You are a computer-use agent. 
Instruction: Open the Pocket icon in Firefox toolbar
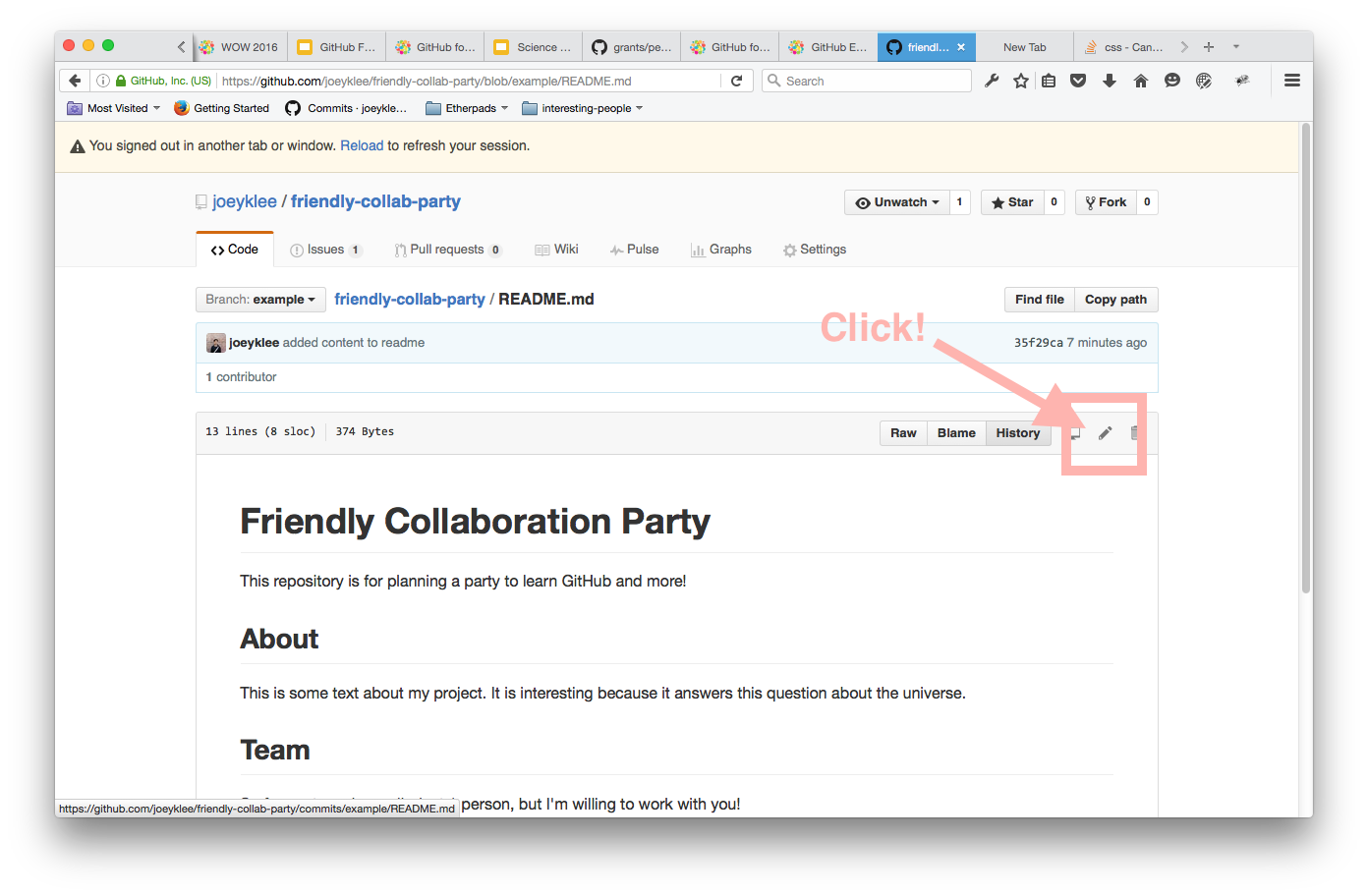tap(1078, 81)
